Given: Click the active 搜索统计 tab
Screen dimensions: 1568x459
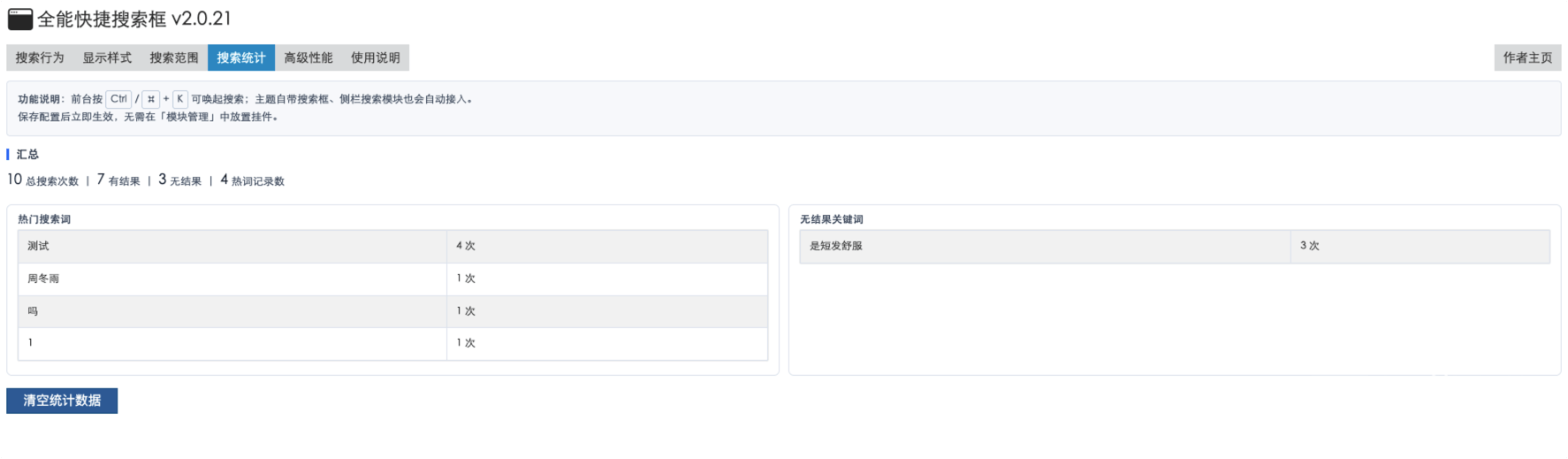Looking at the screenshot, I should tap(241, 57).
